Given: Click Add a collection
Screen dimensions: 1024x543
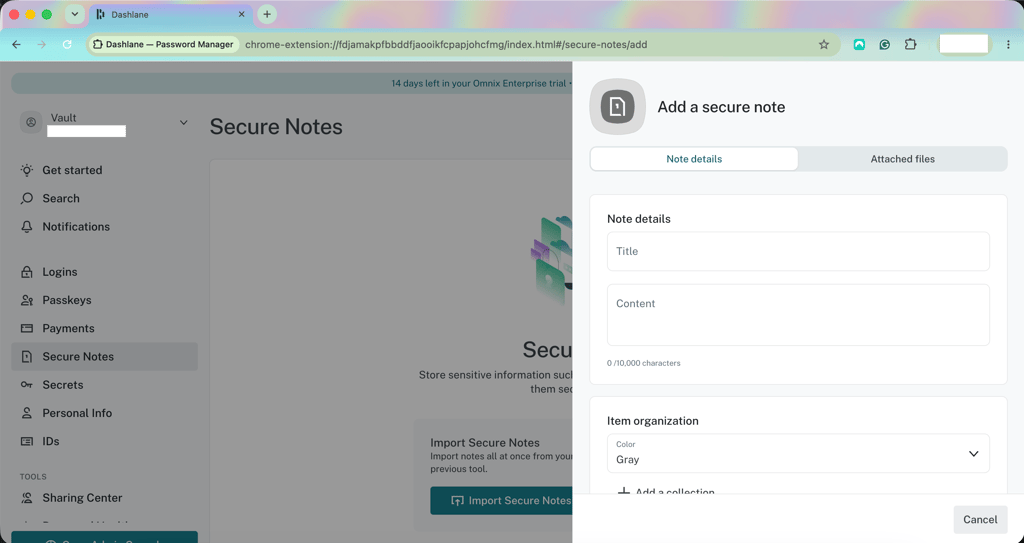Looking at the screenshot, I should click(666, 491).
